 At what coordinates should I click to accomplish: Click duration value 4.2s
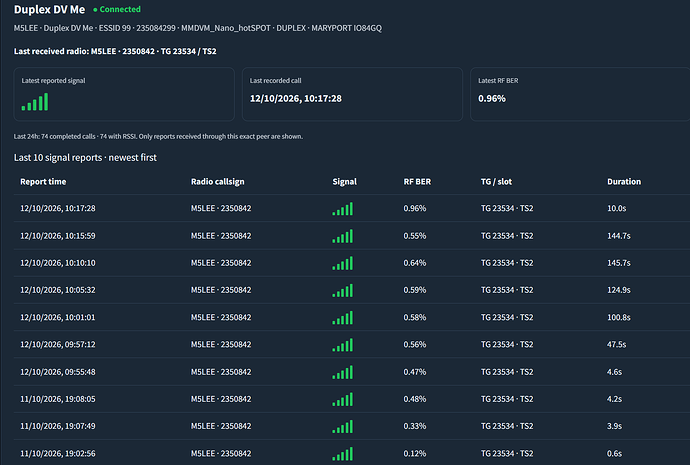click(x=614, y=399)
